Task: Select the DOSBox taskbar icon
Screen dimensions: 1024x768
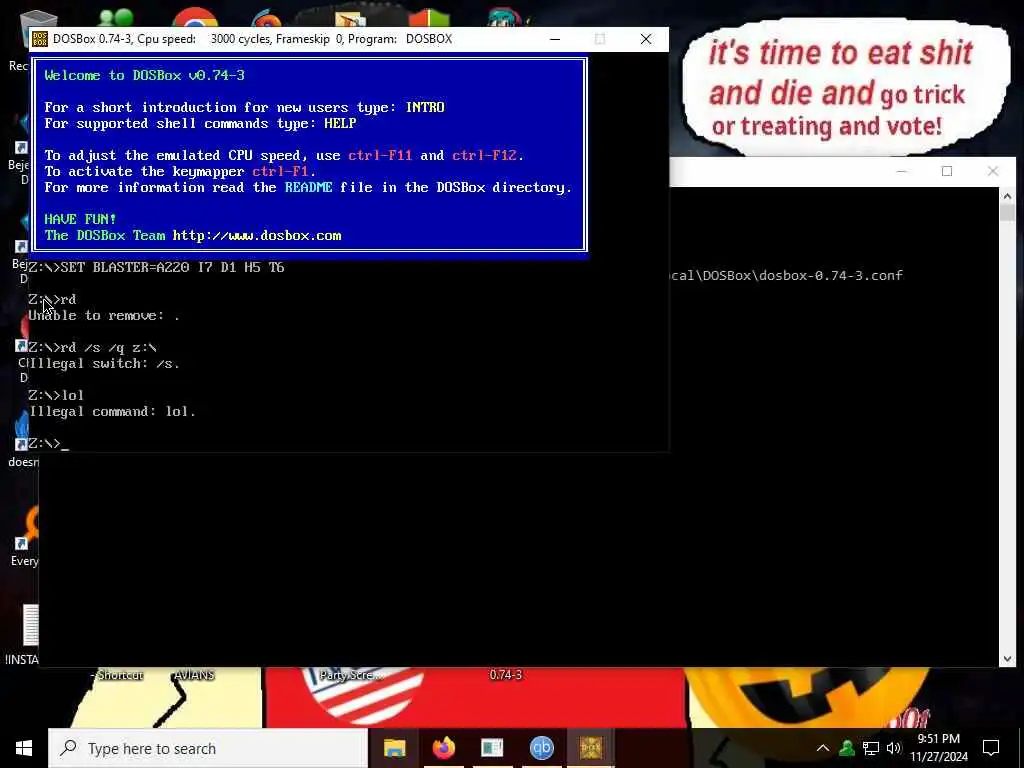Action: 590,748
